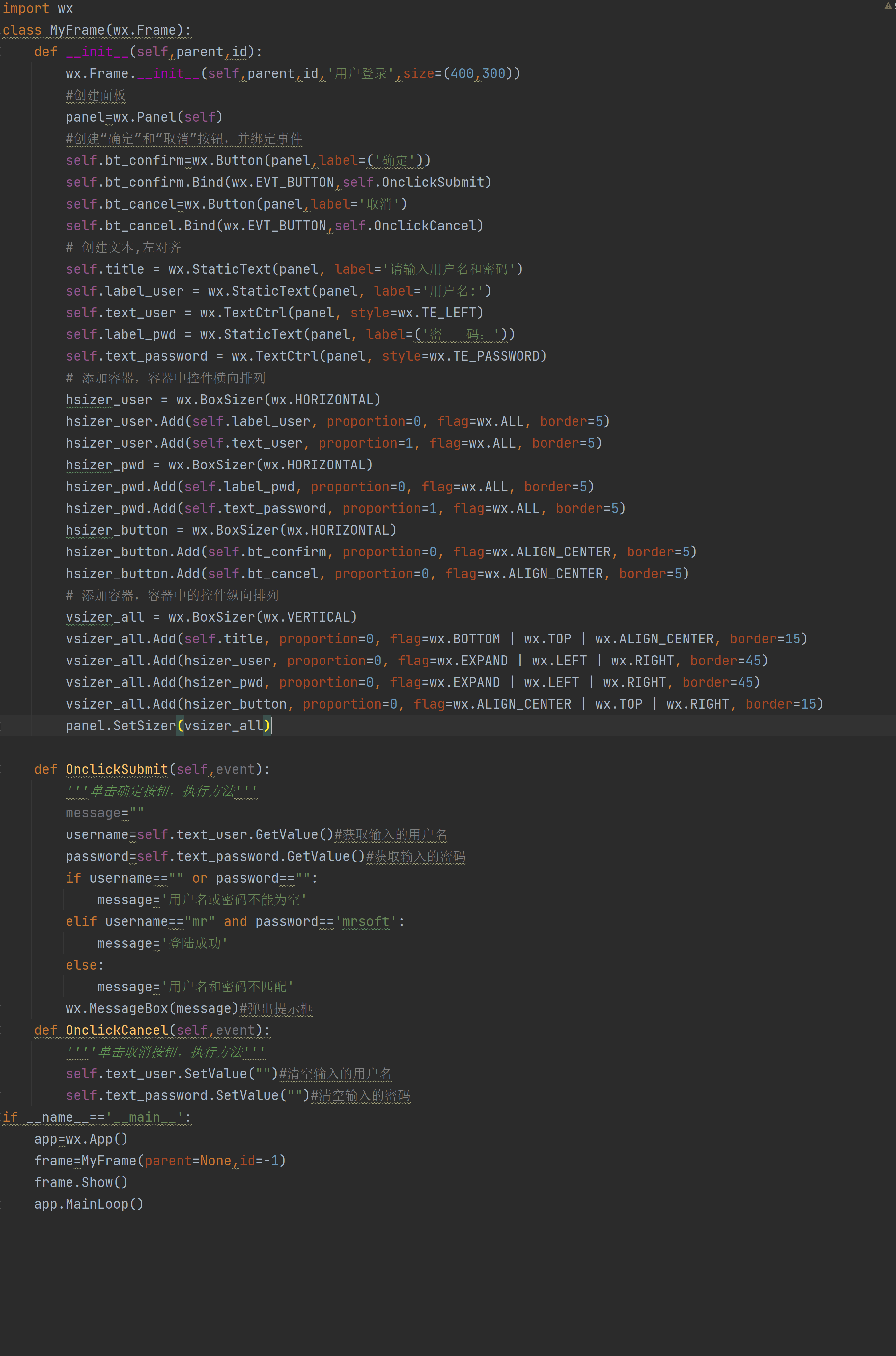Click the hsizer_button = wx.BoxSizer line

(x=230, y=530)
